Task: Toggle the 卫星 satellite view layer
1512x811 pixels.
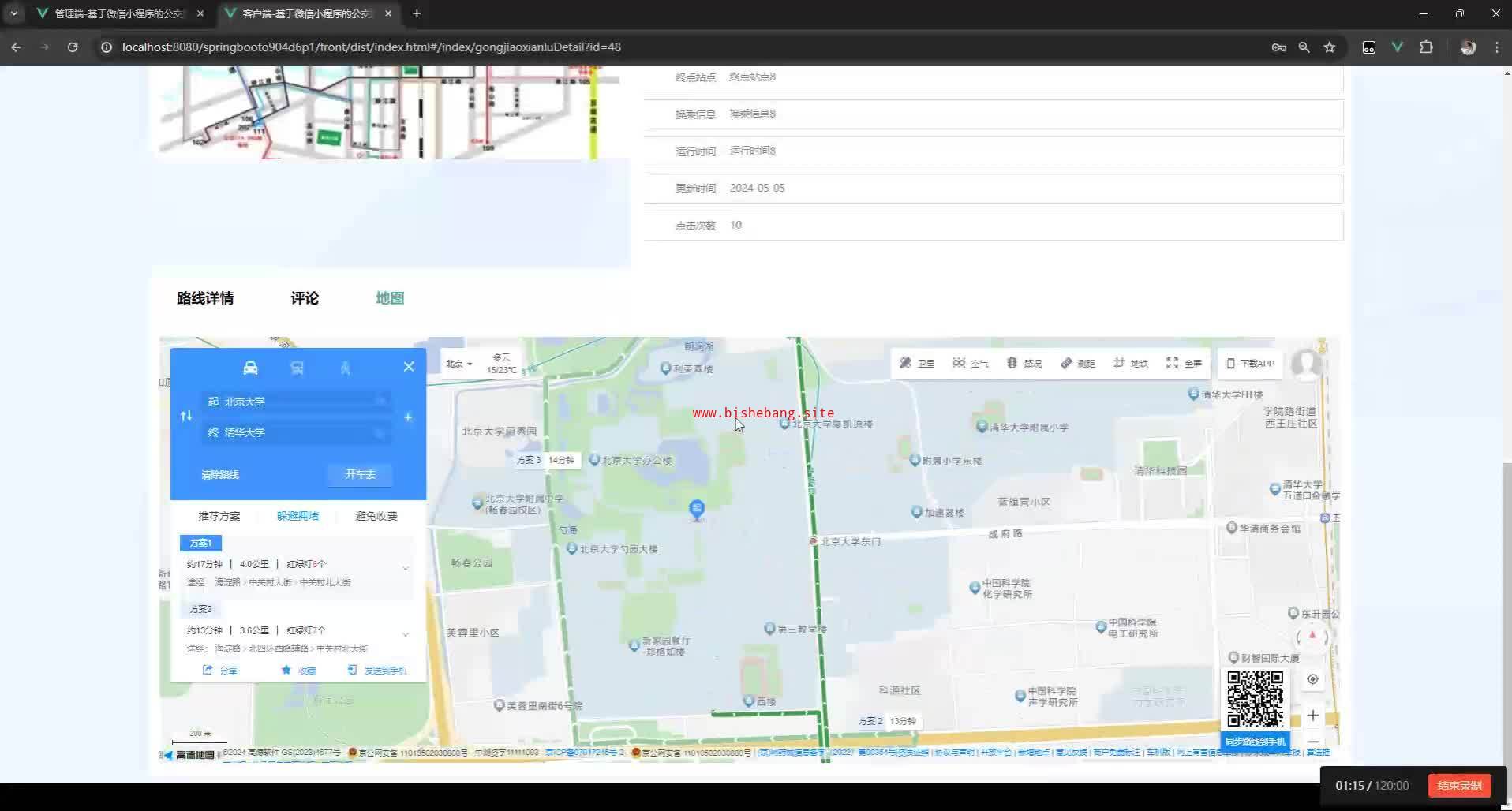Action: click(x=917, y=363)
